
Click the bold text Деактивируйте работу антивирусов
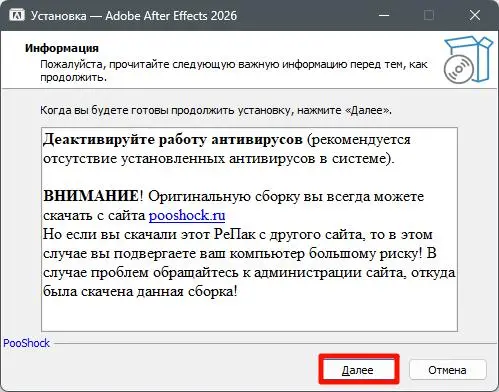[x=173, y=139]
